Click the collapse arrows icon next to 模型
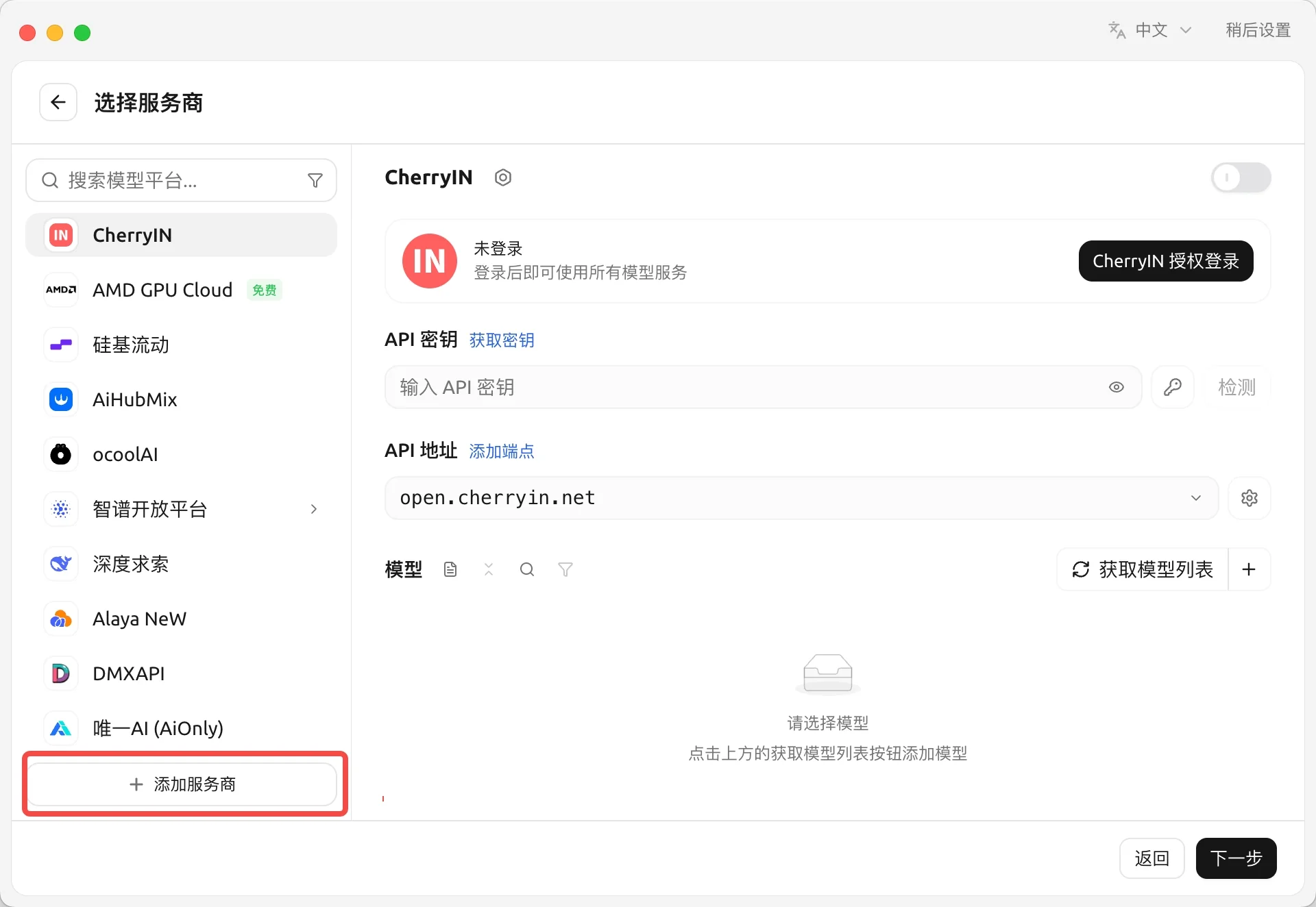The width and height of the screenshot is (1316, 907). tap(489, 569)
